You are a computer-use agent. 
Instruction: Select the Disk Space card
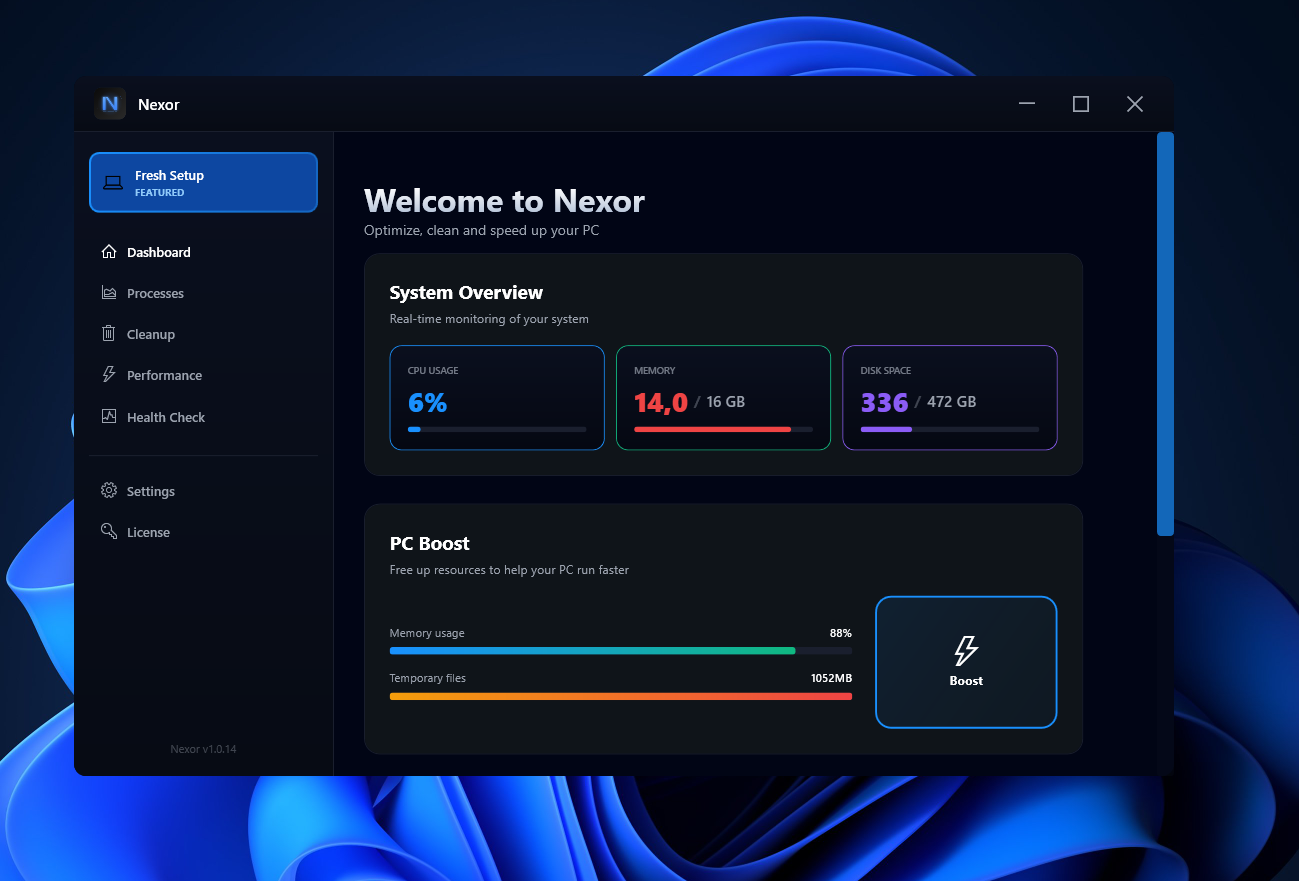(x=950, y=398)
